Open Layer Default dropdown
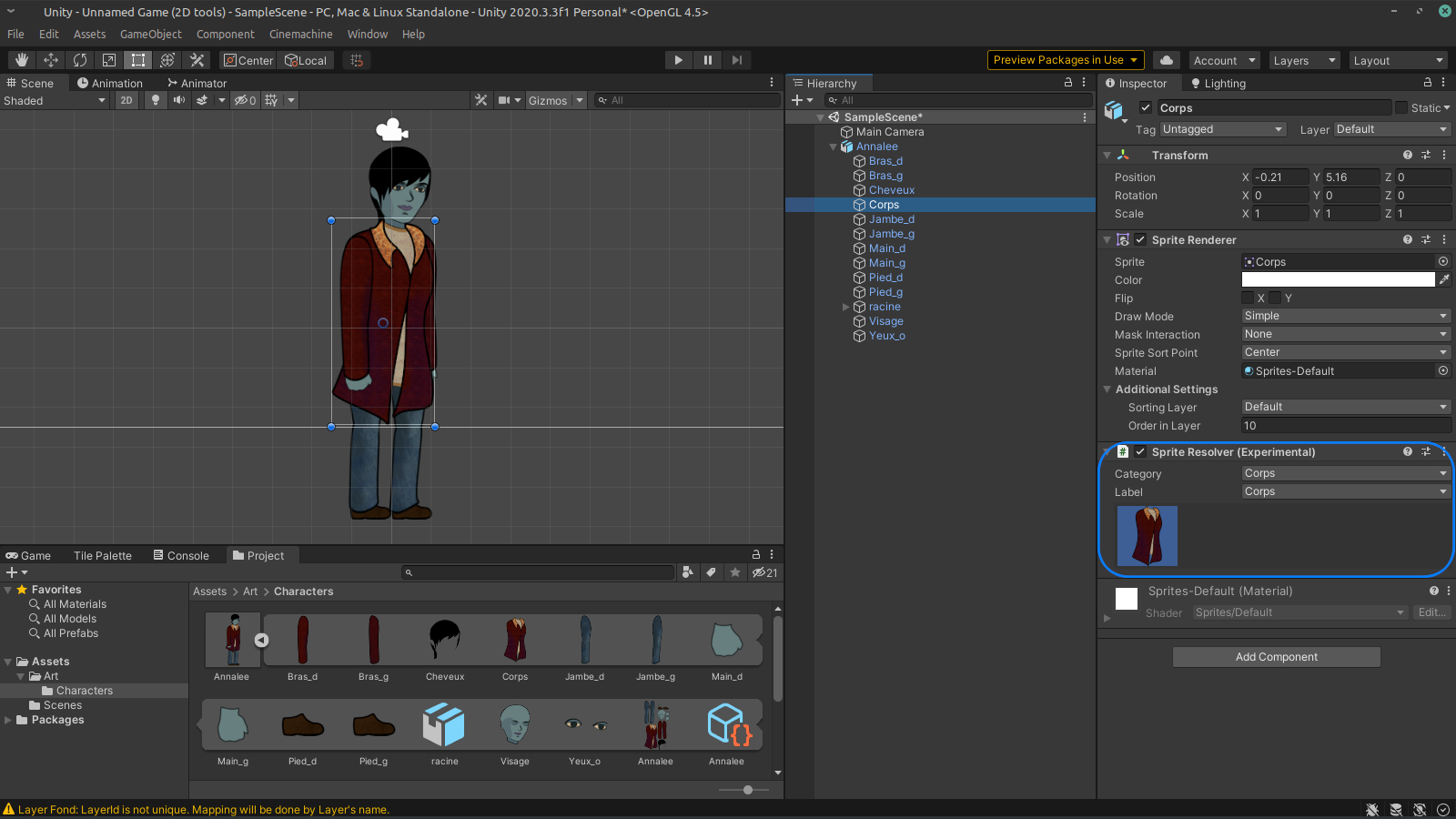This screenshot has height=819, width=1456. [x=1392, y=129]
